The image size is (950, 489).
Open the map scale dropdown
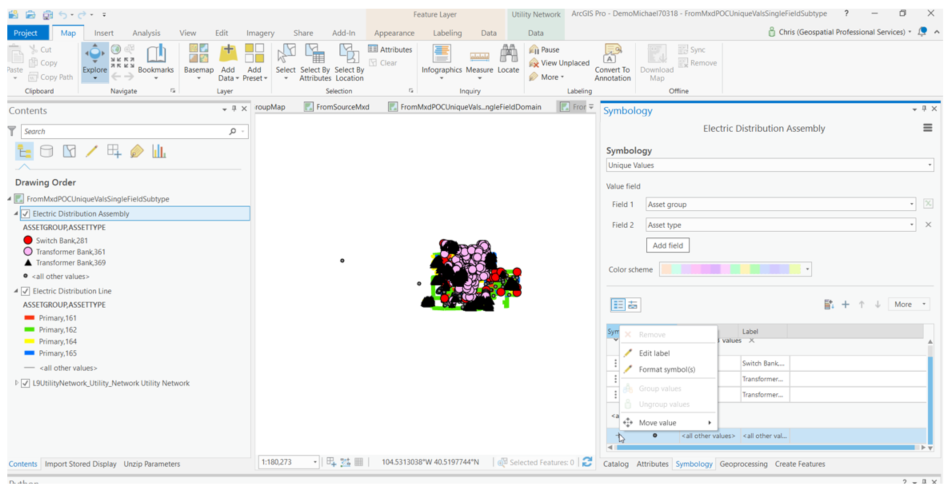[315, 462]
